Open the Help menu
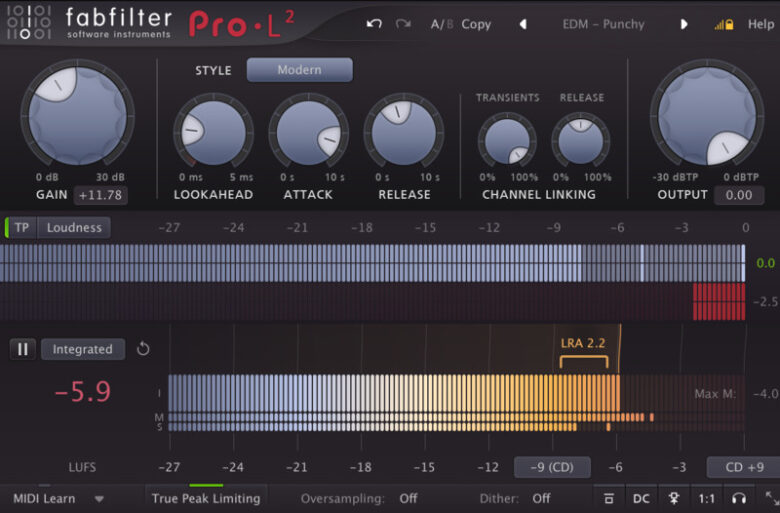Screen dimensions: 780x513 click(x=761, y=24)
